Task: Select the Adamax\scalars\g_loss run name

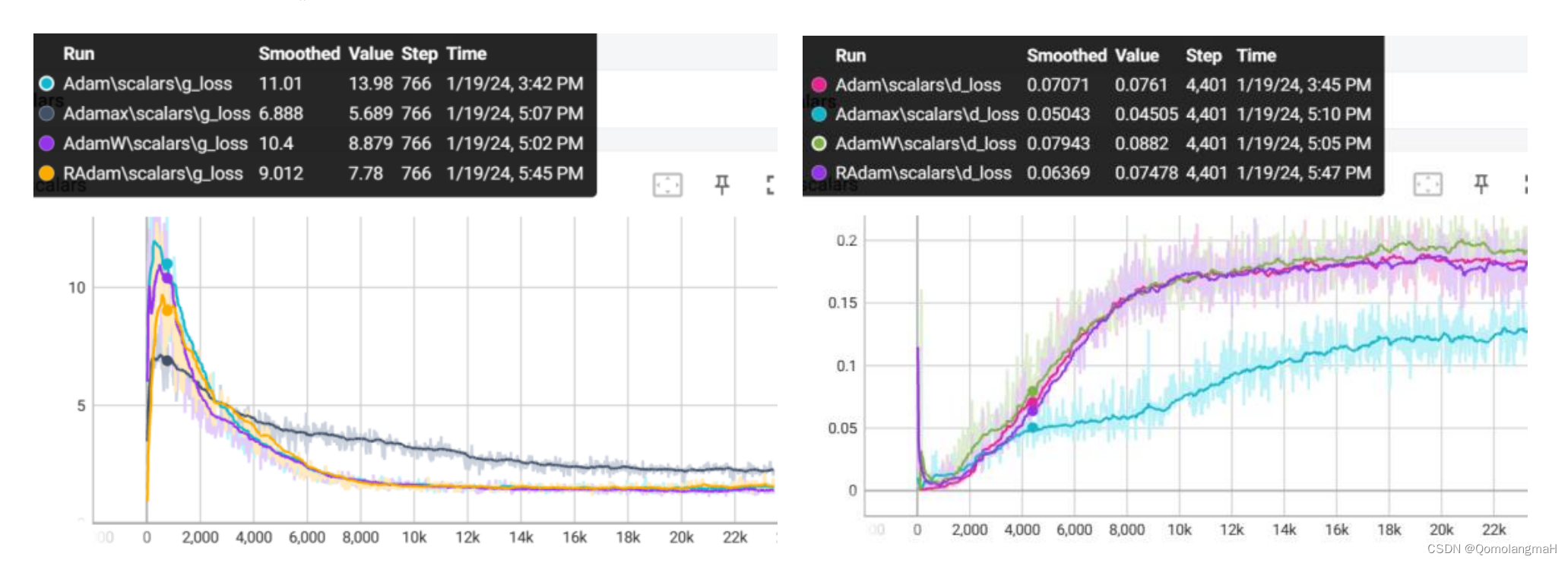Action: (x=157, y=113)
